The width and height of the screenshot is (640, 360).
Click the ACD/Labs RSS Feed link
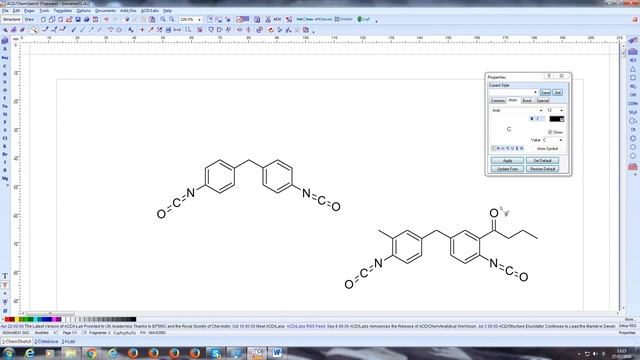[x=306, y=326]
